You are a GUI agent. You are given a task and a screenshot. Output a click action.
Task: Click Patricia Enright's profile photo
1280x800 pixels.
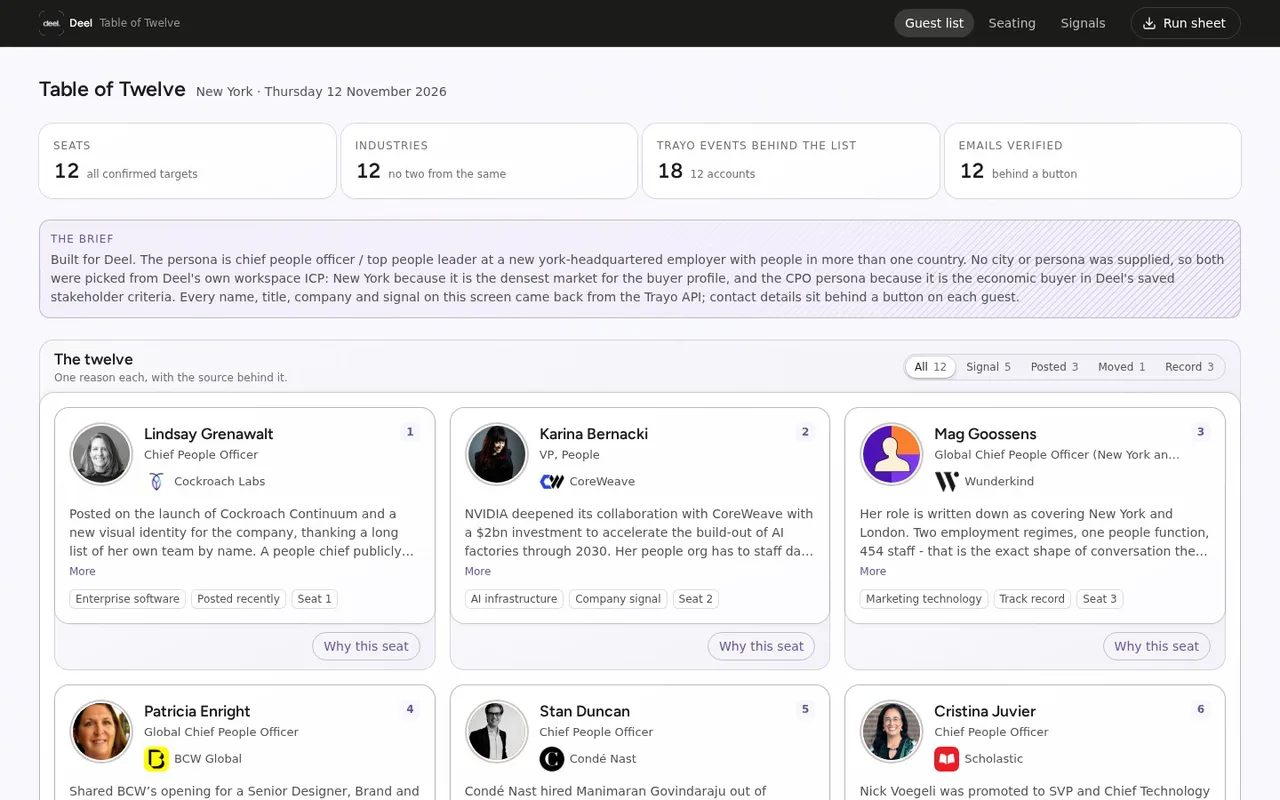[x=101, y=731]
